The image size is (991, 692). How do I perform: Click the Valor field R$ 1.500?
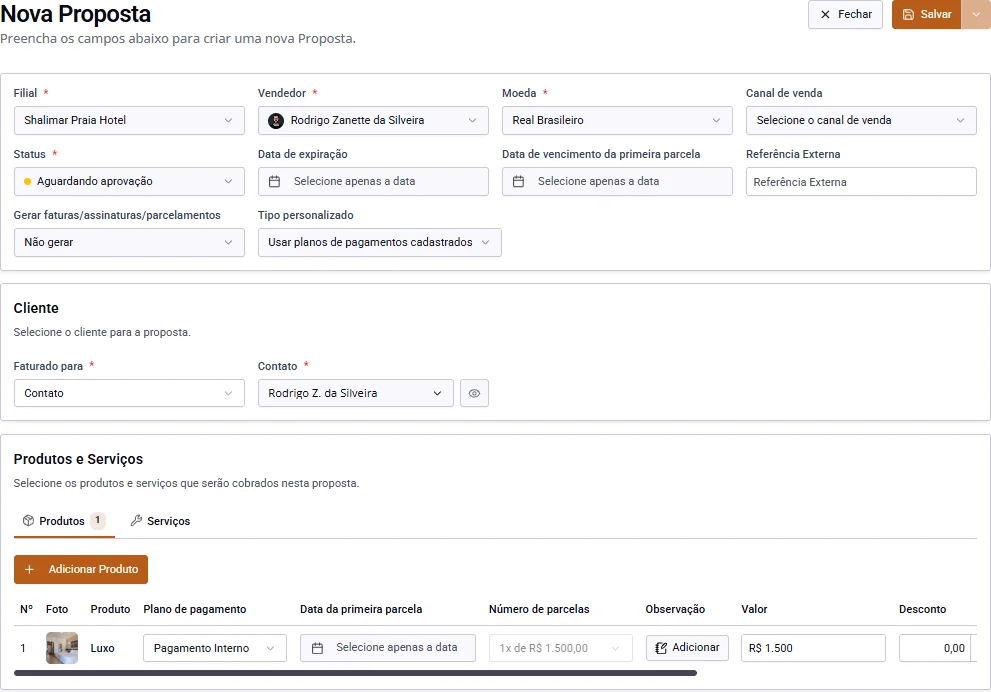(813, 648)
